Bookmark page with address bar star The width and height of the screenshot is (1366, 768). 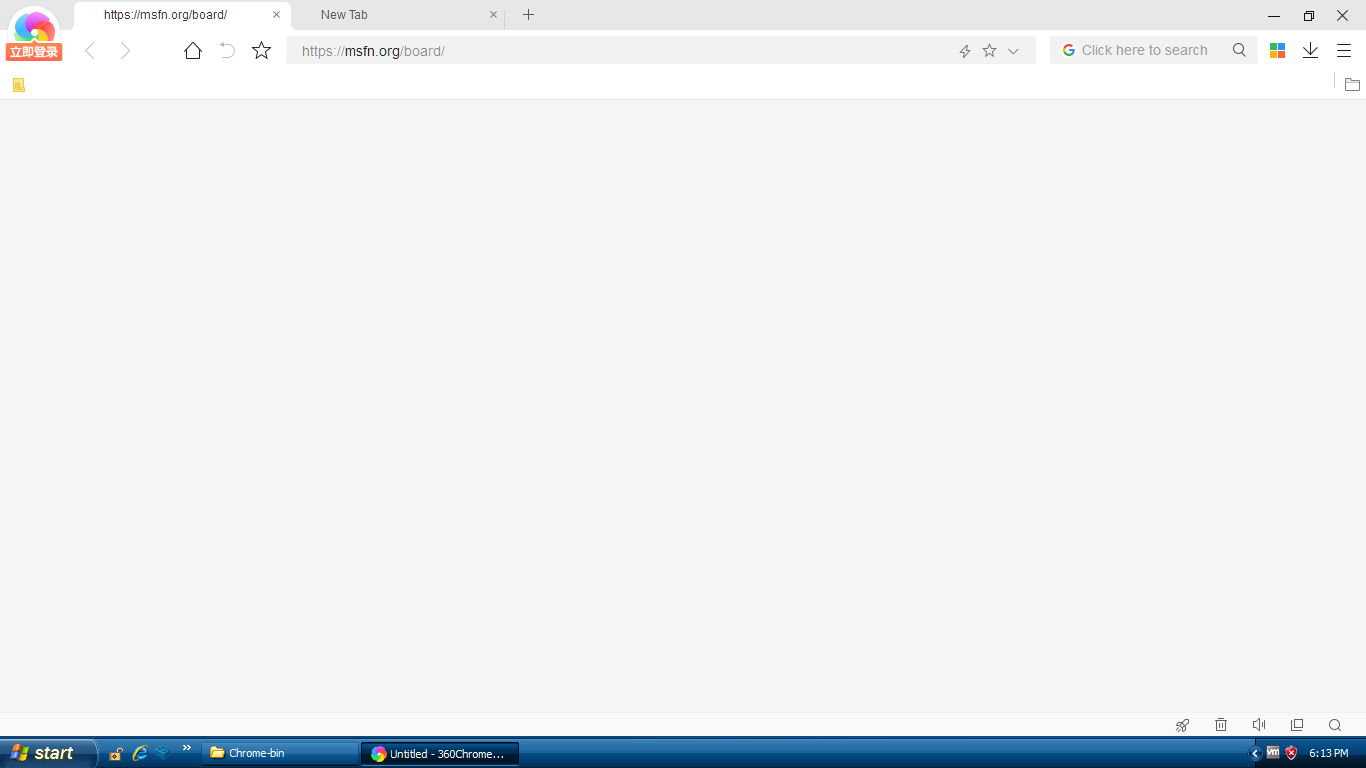[x=989, y=50]
